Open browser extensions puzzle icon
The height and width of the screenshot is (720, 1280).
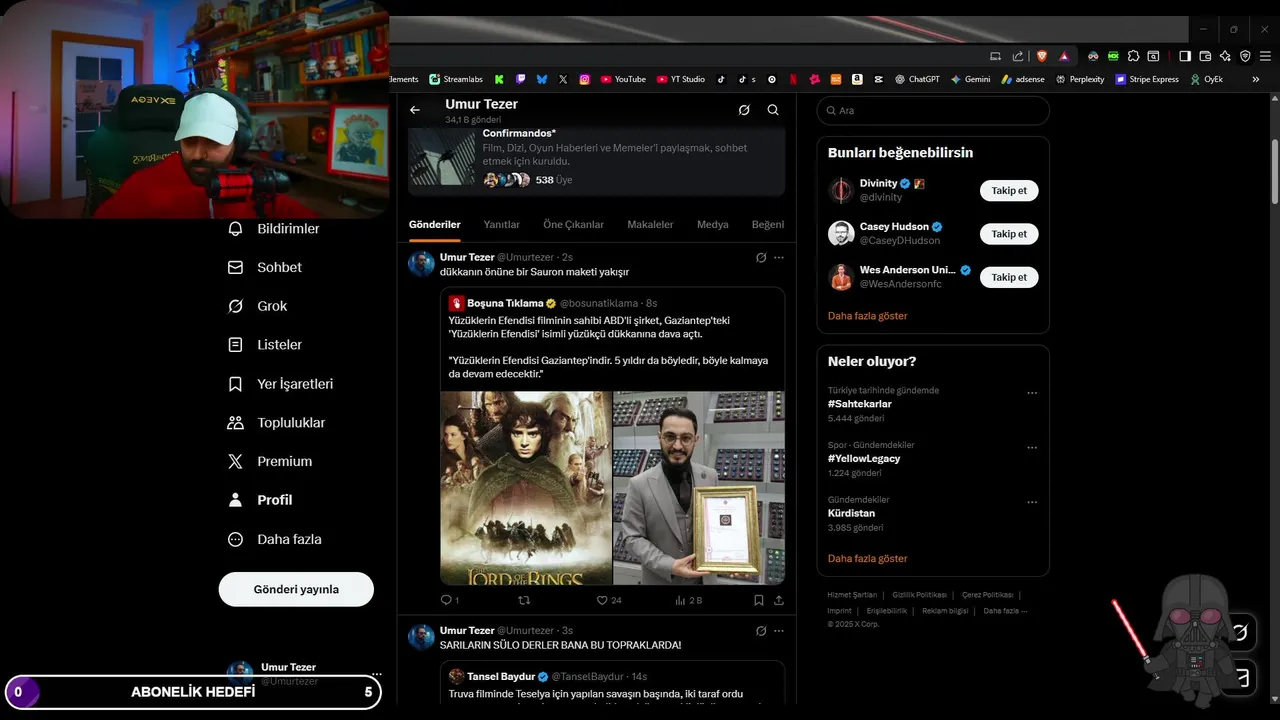pyautogui.click(x=1133, y=56)
